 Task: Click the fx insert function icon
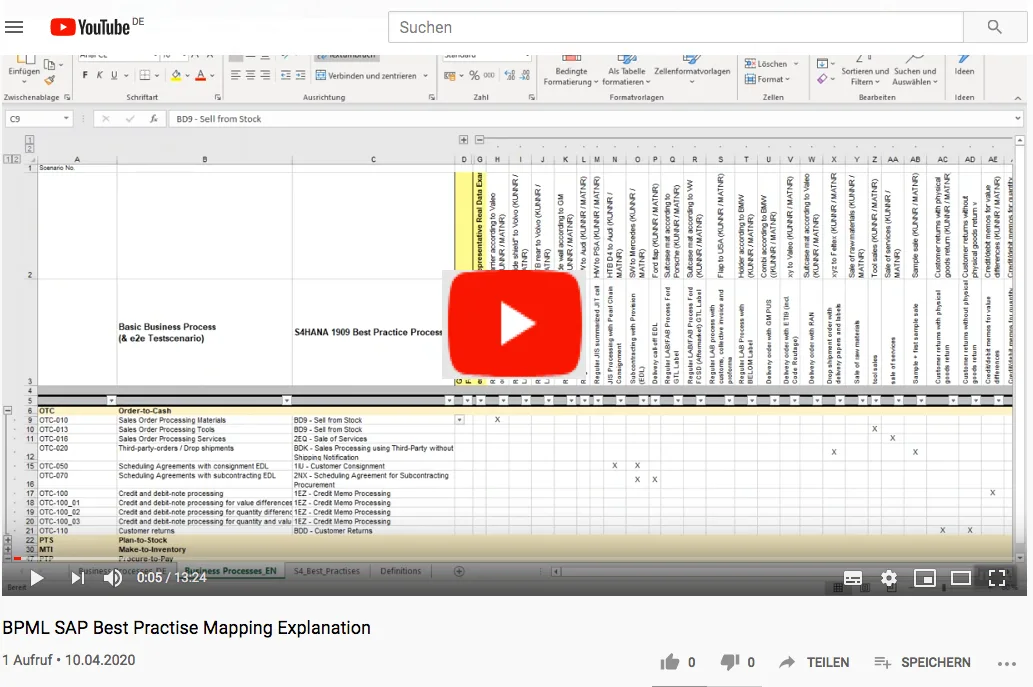tap(154, 119)
